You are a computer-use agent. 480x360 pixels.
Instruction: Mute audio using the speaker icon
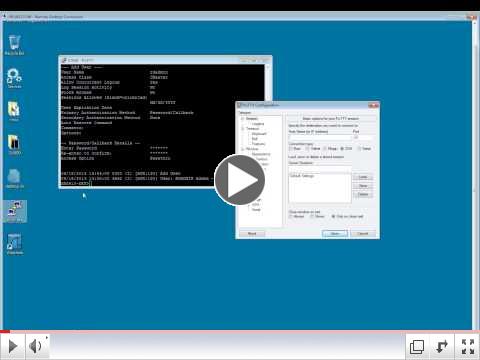[37, 347]
